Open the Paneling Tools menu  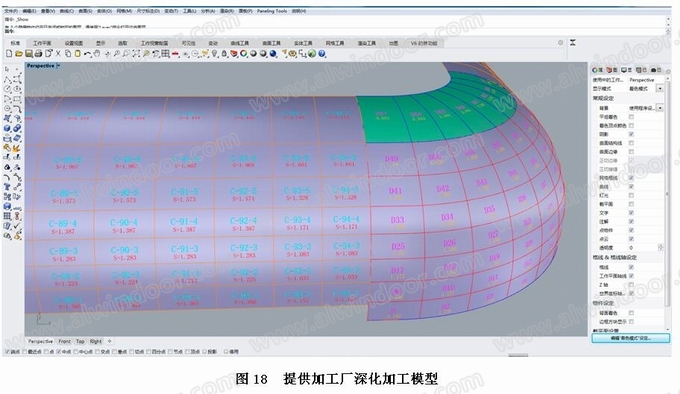pos(272,11)
